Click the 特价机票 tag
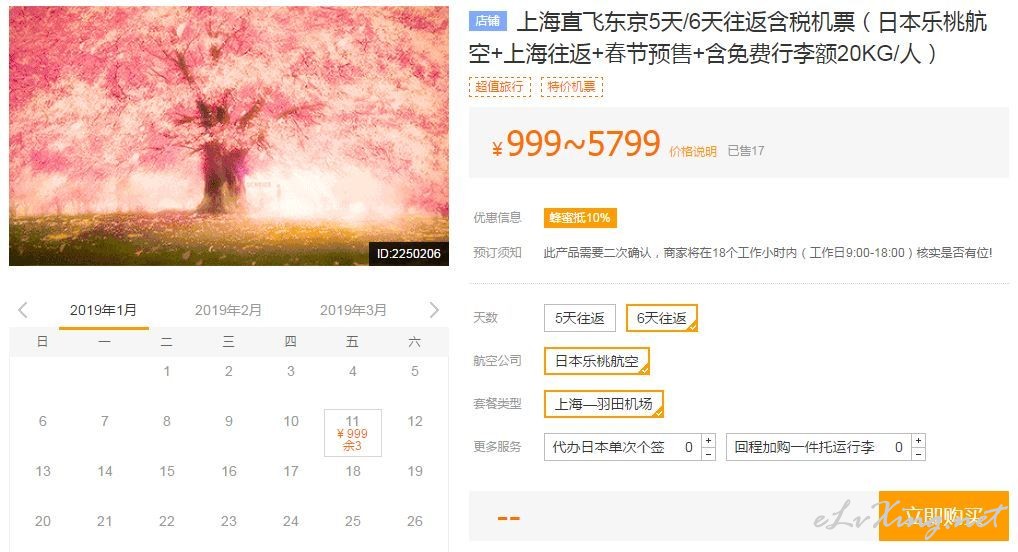The image size is (1018, 552). tap(571, 86)
